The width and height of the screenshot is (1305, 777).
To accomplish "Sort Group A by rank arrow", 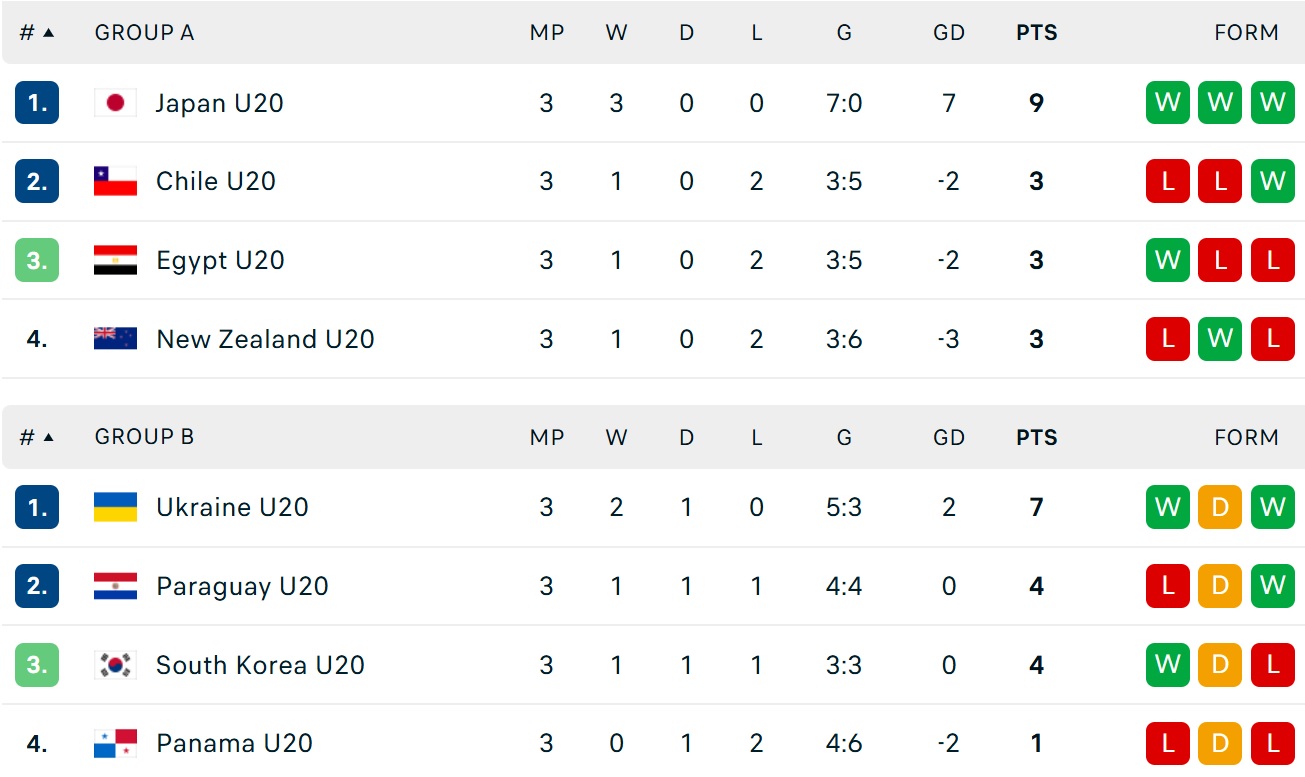I will point(48,33).
